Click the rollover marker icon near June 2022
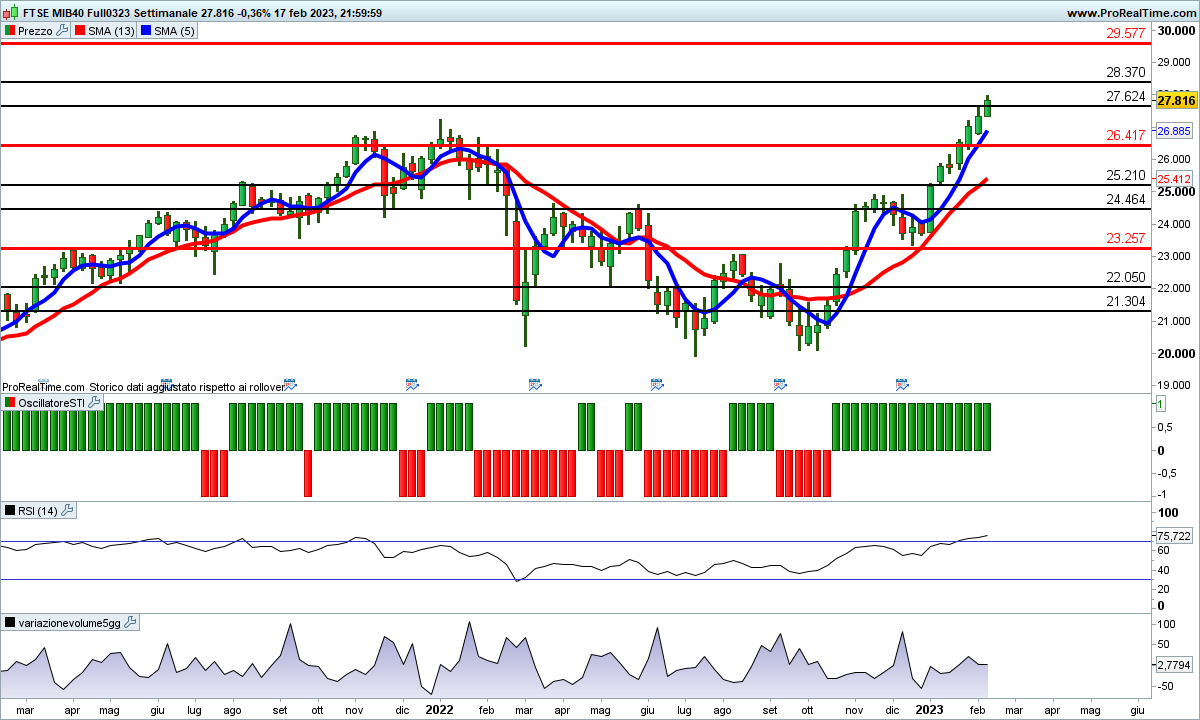Image resolution: width=1200 pixels, height=720 pixels. [x=657, y=383]
